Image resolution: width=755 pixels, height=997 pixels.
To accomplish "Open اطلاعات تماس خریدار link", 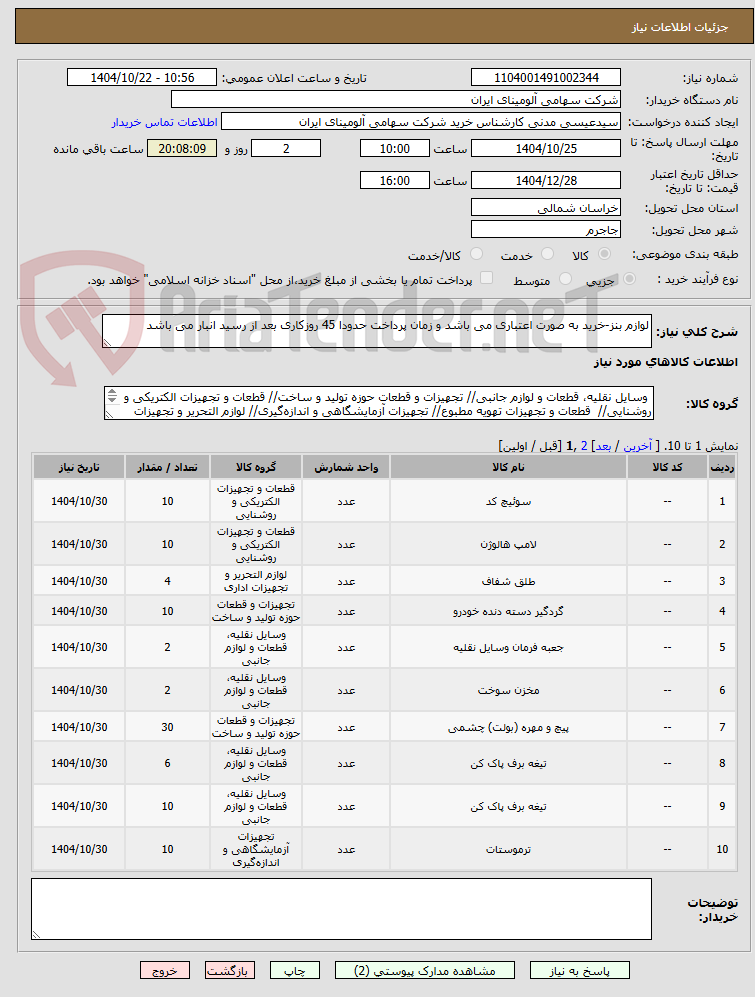I will 165,122.
